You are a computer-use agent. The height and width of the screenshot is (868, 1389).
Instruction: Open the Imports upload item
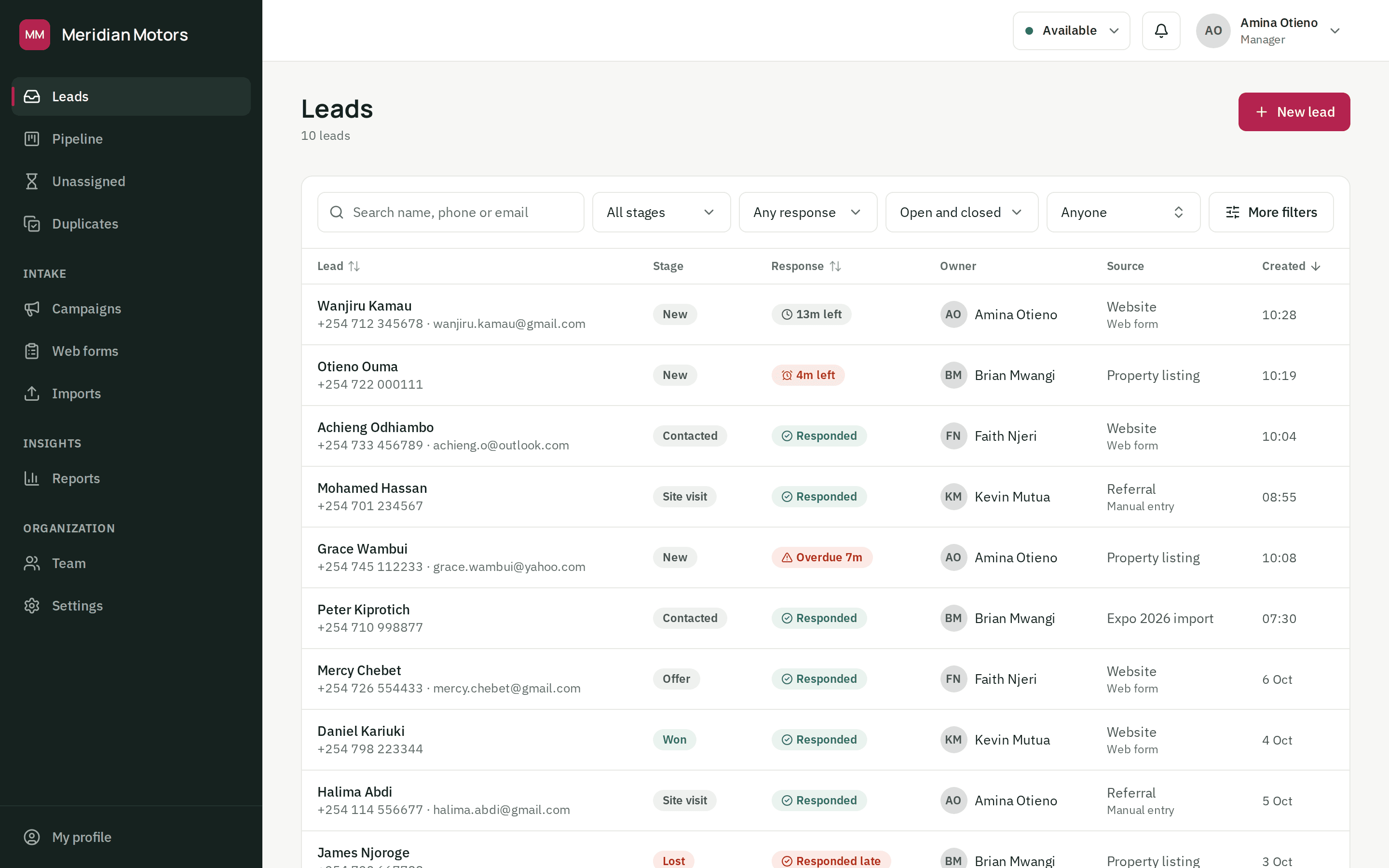[131, 394]
